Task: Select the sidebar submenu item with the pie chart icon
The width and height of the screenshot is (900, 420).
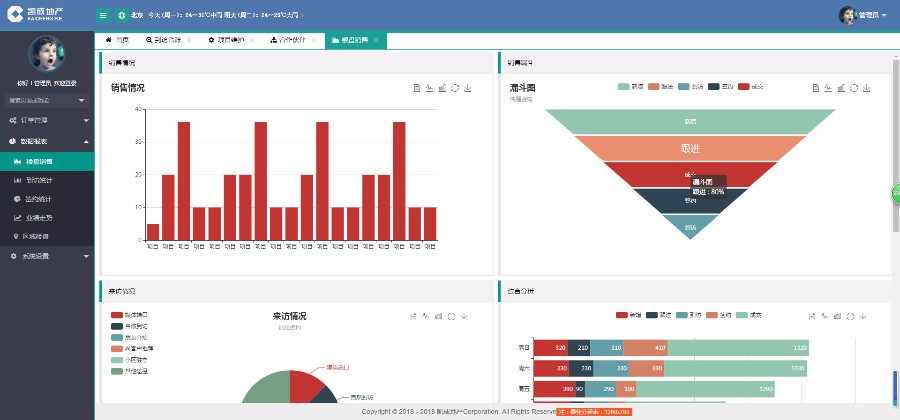Action: (47, 199)
